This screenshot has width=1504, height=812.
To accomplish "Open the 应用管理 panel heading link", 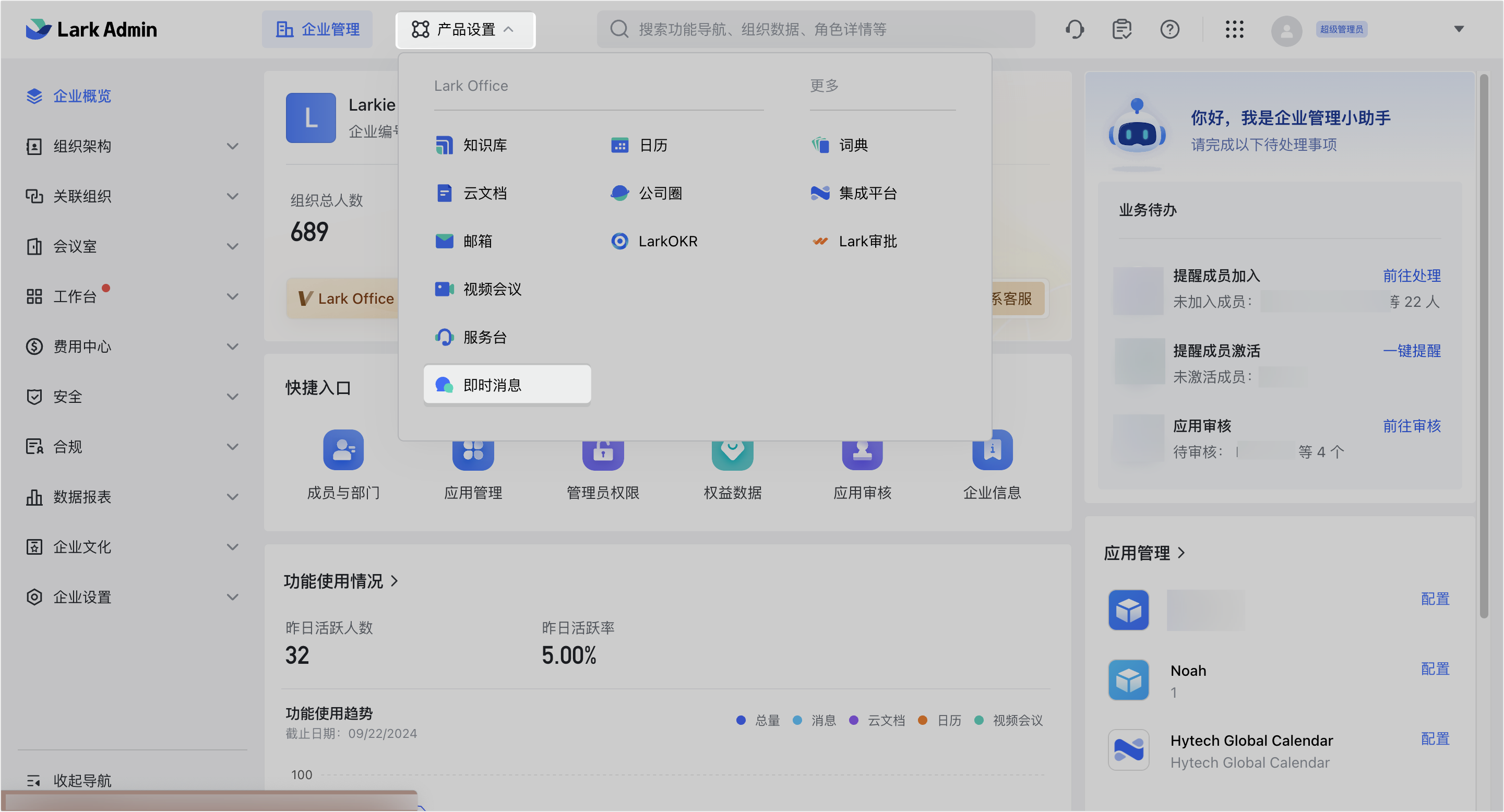I will (x=1144, y=552).
